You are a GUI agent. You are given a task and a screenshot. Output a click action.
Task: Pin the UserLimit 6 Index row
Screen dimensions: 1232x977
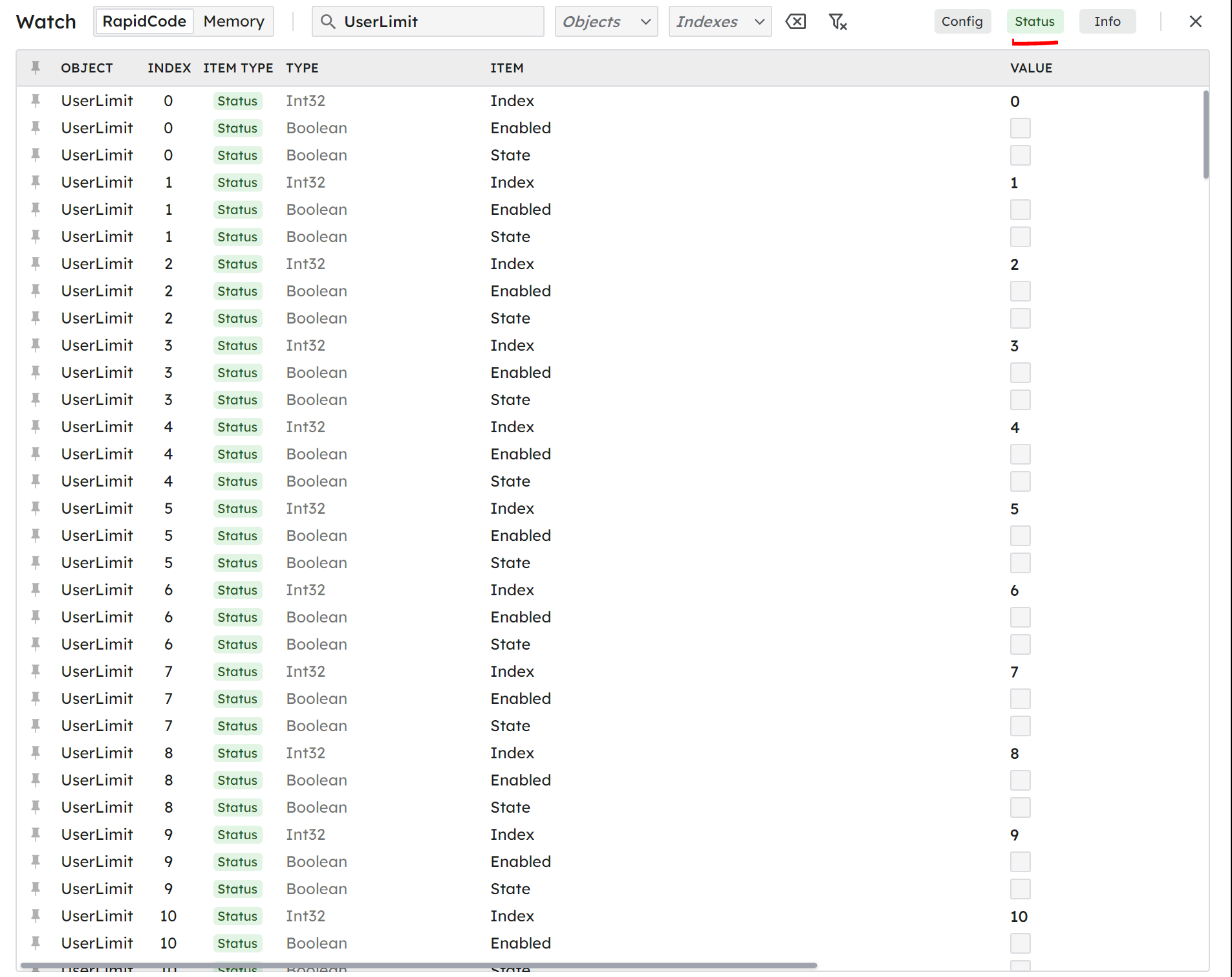36,590
